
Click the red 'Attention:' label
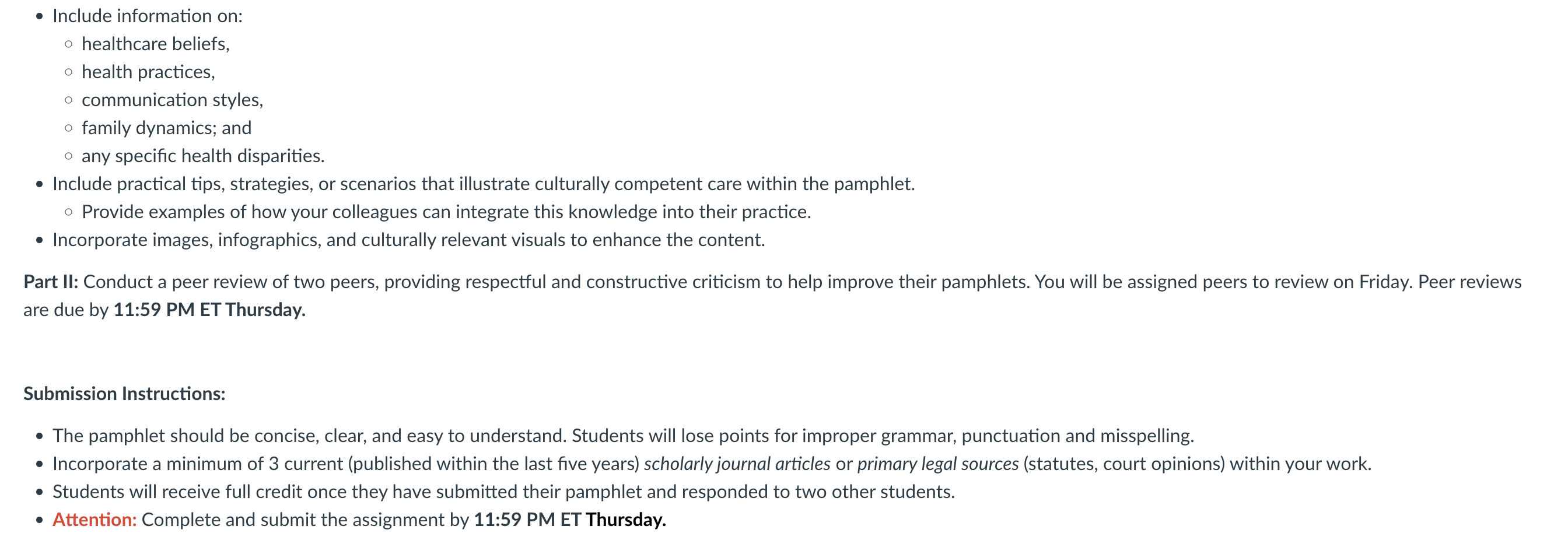[x=94, y=520]
